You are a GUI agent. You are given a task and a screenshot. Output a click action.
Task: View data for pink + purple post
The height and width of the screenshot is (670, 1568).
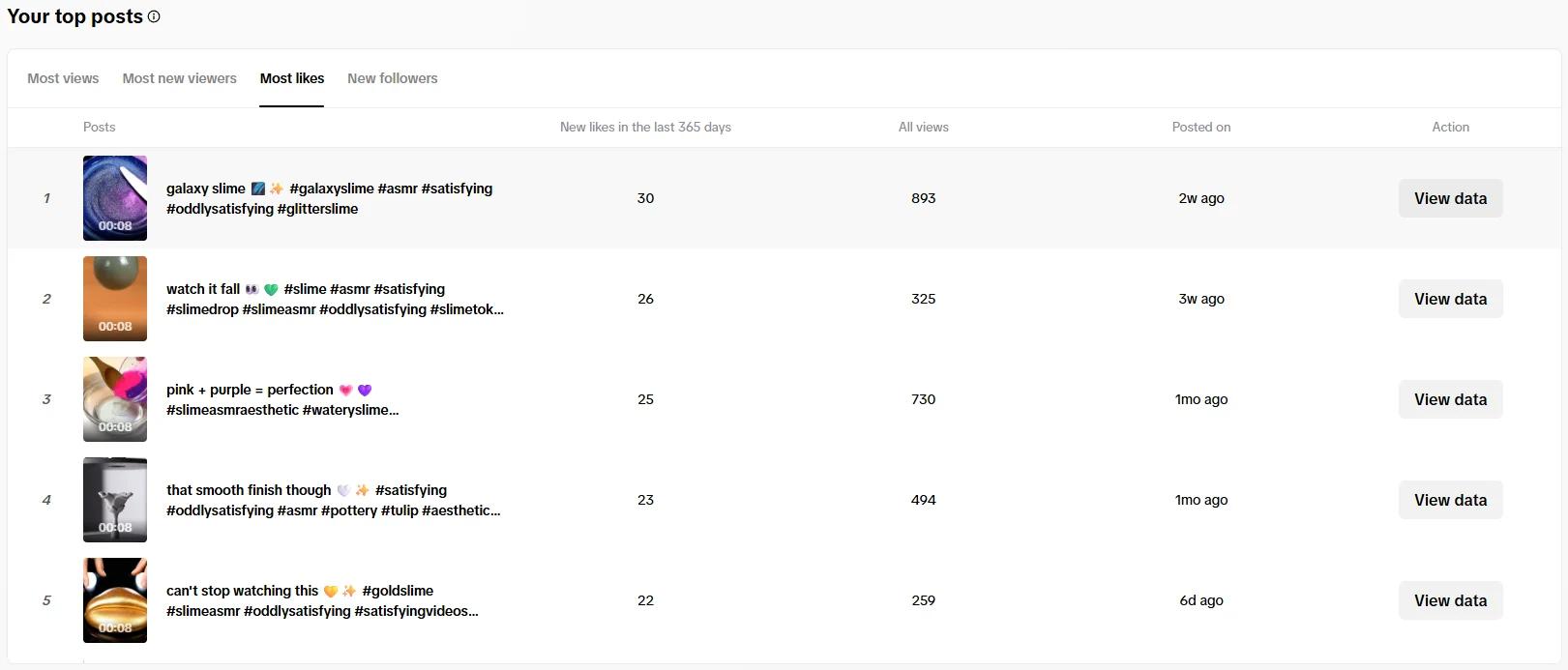pos(1450,399)
